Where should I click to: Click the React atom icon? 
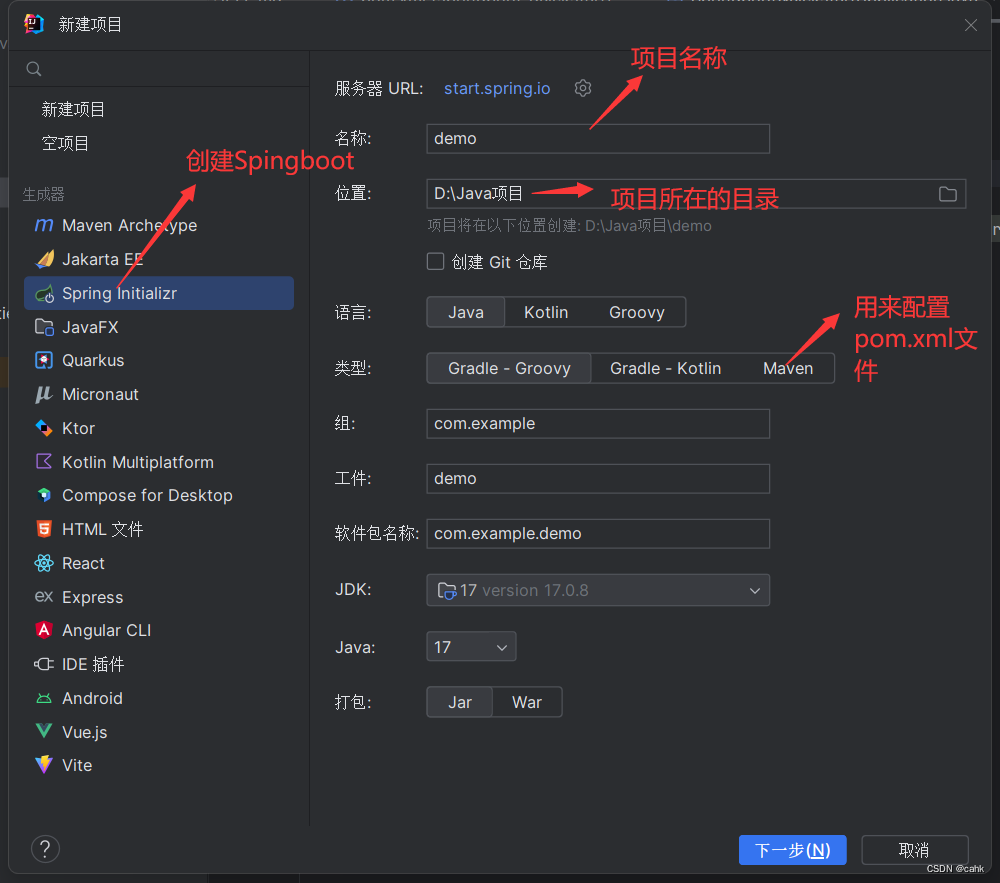(44, 563)
